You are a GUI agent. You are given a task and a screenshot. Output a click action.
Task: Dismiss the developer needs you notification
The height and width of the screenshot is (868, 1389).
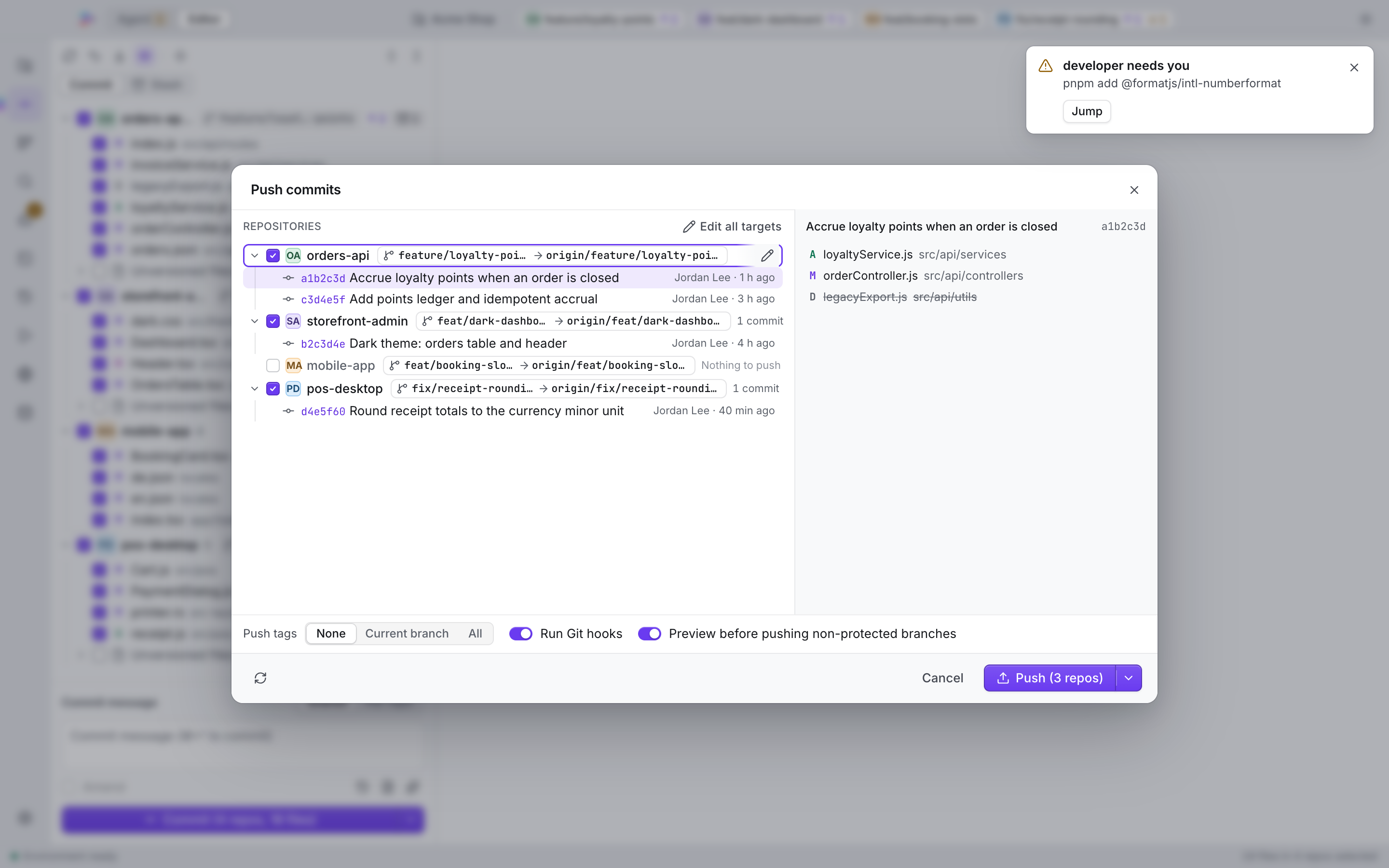(x=1354, y=68)
